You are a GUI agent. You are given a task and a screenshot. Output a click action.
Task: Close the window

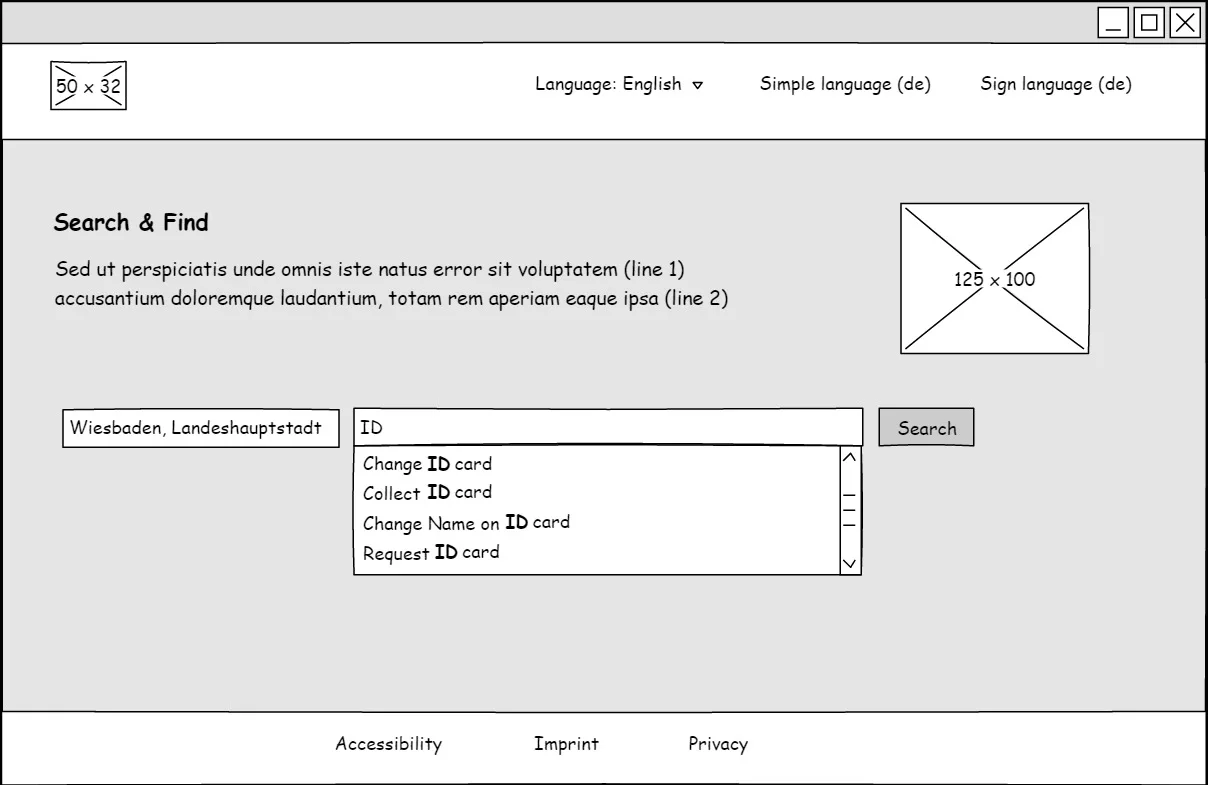coord(1185,23)
